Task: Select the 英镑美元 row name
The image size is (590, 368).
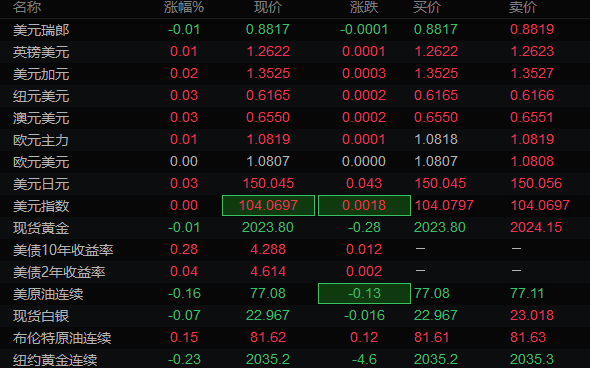Action: 41,52
